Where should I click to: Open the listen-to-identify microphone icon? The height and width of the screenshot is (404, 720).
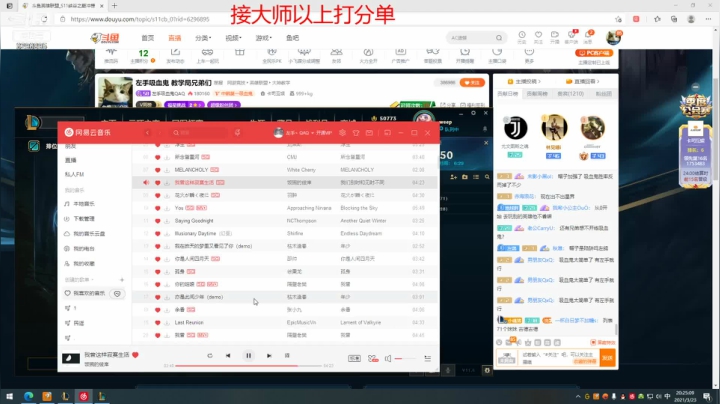tap(237, 133)
